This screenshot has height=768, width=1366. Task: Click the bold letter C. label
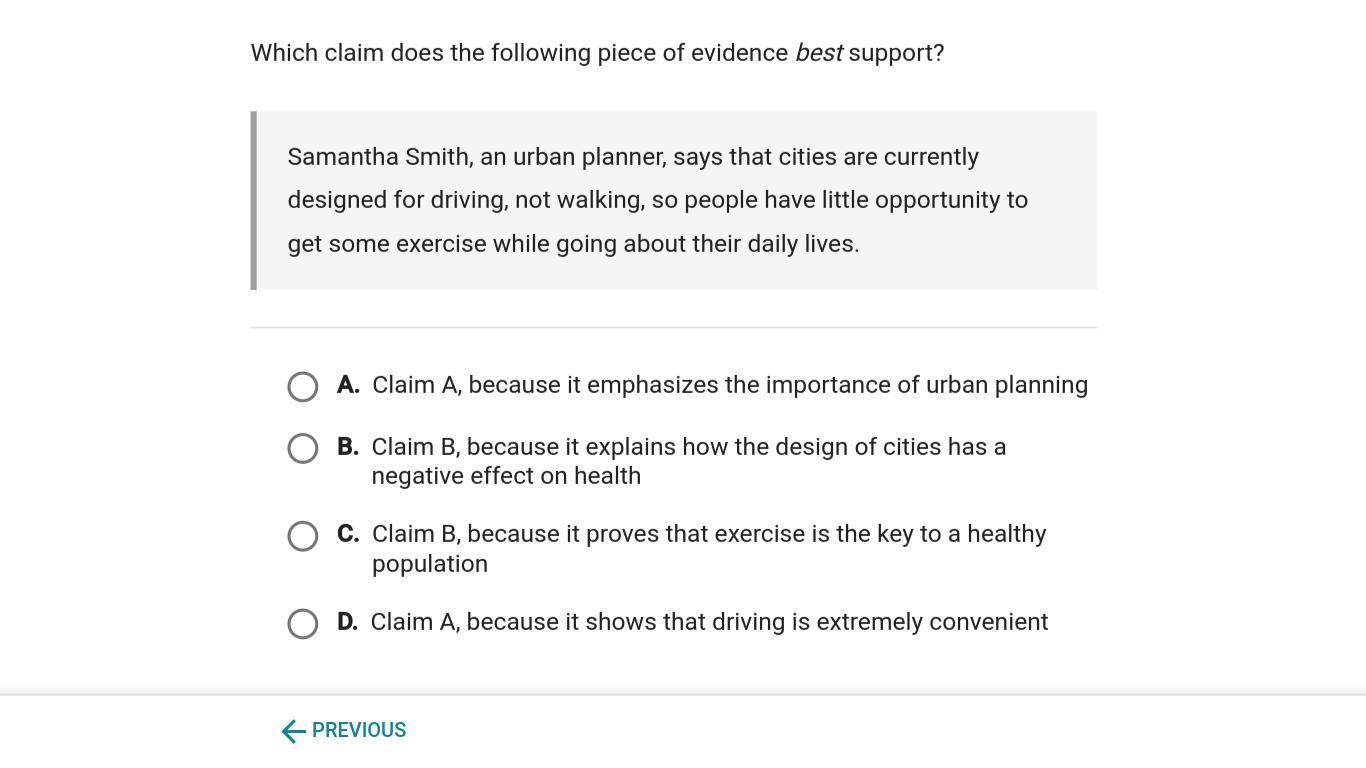tap(348, 534)
